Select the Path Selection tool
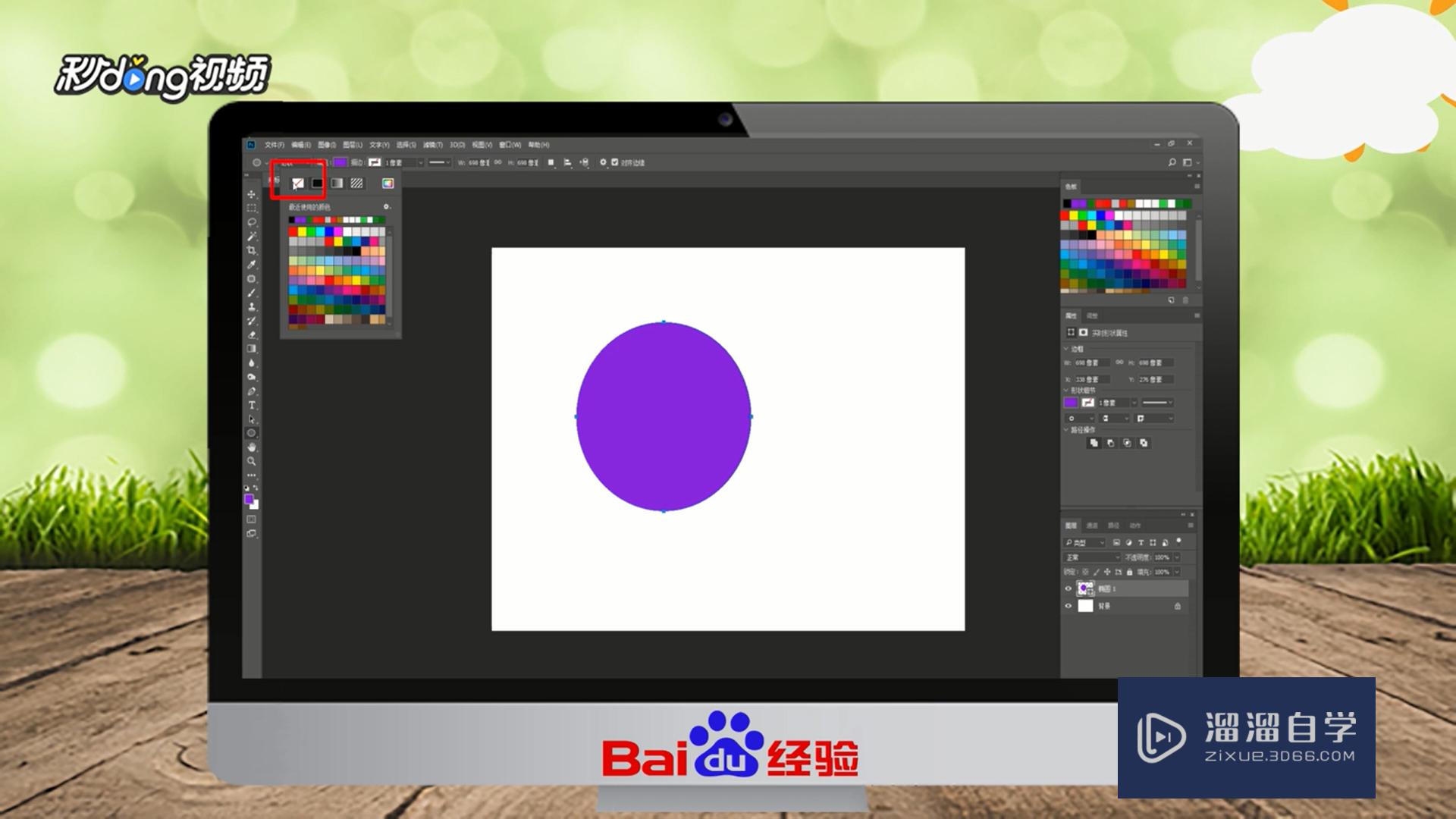The image size is (1456, 819). (251, 419)
